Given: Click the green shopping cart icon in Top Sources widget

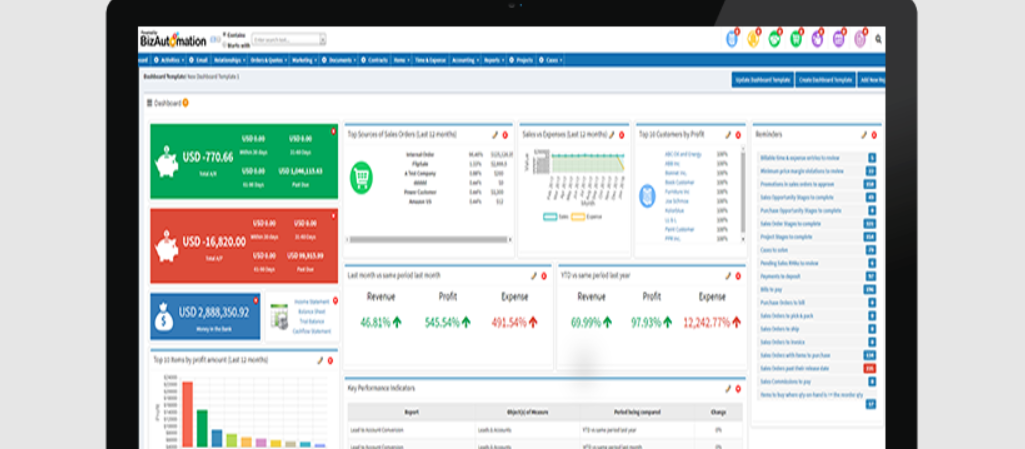Looking at the screenshot, I should pos(361,178).
